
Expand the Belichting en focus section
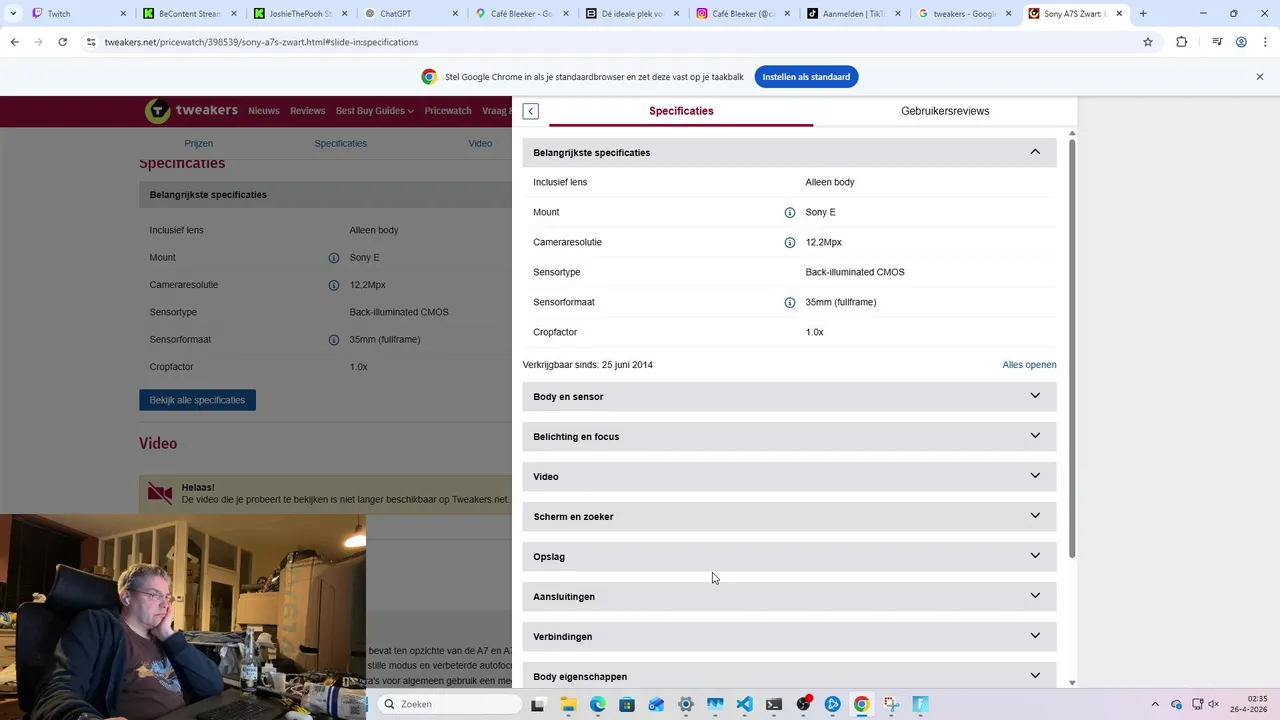point(789,437)
